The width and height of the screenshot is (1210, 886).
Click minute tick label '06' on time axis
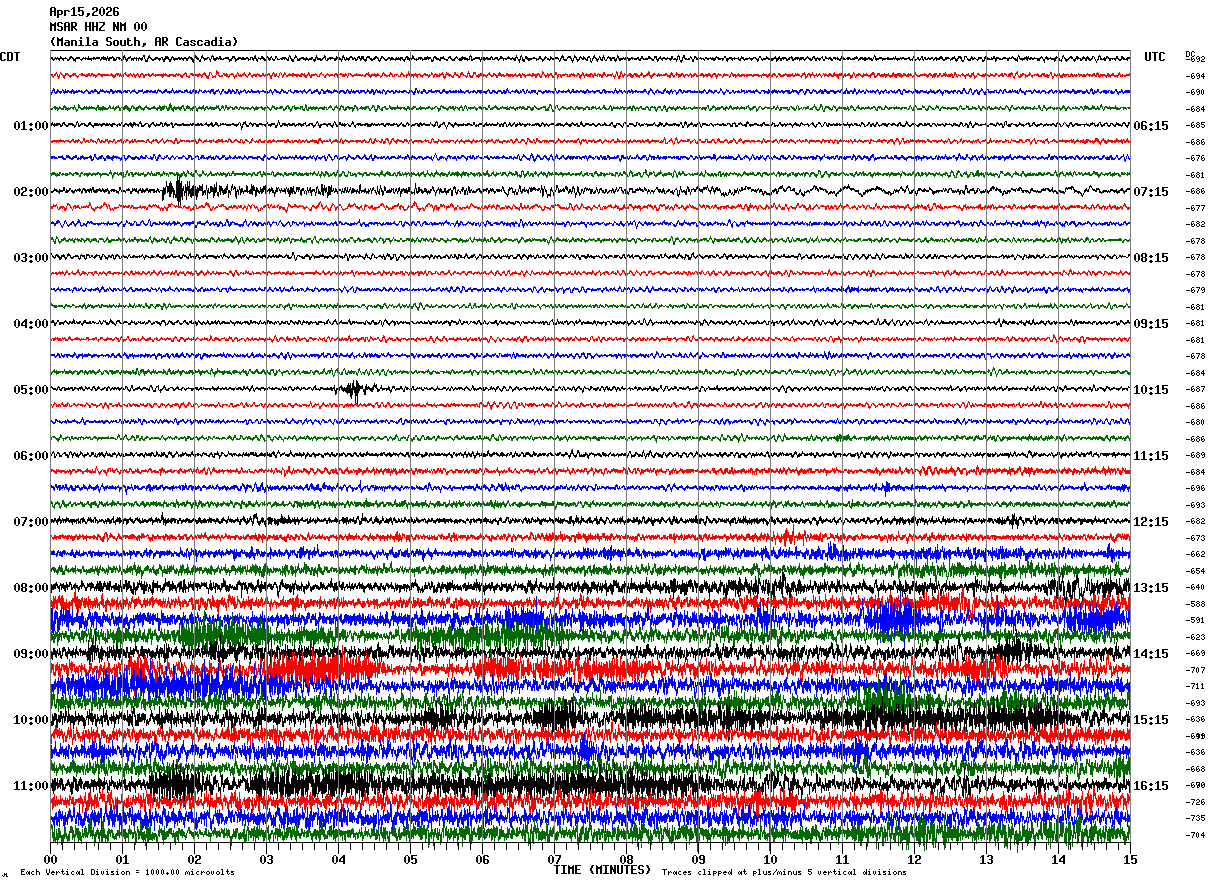pos(483,860)
